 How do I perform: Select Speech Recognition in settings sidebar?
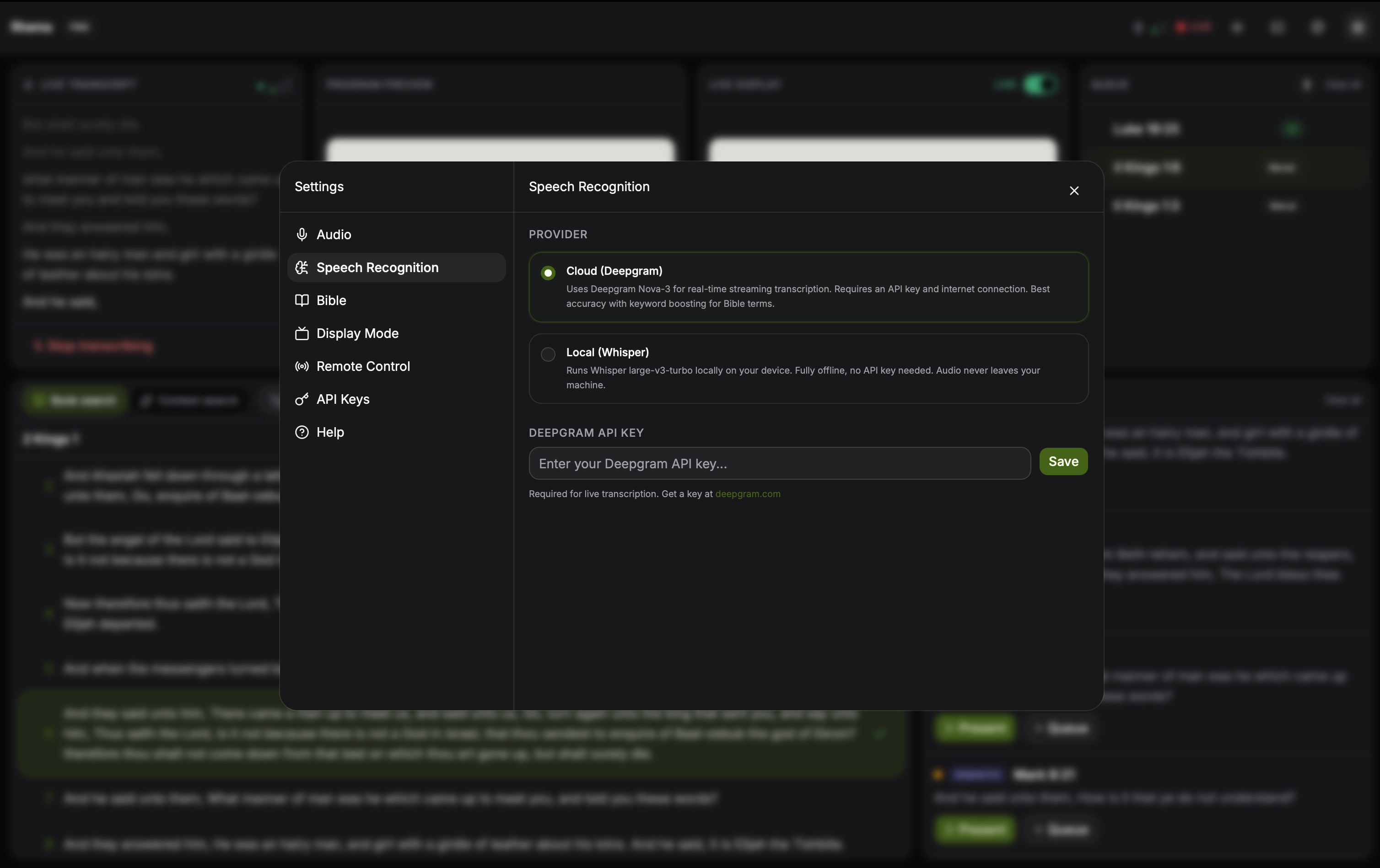[396, 268]
